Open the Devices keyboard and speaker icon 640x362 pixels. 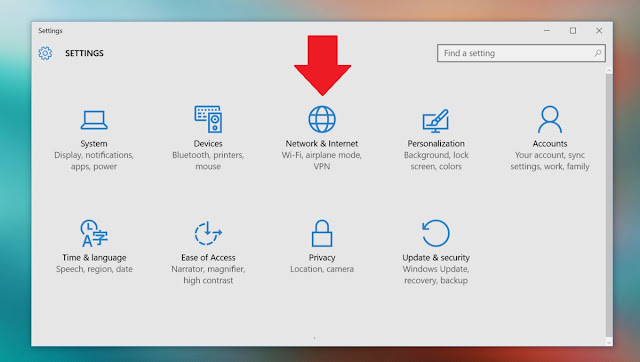pos(208,119)
